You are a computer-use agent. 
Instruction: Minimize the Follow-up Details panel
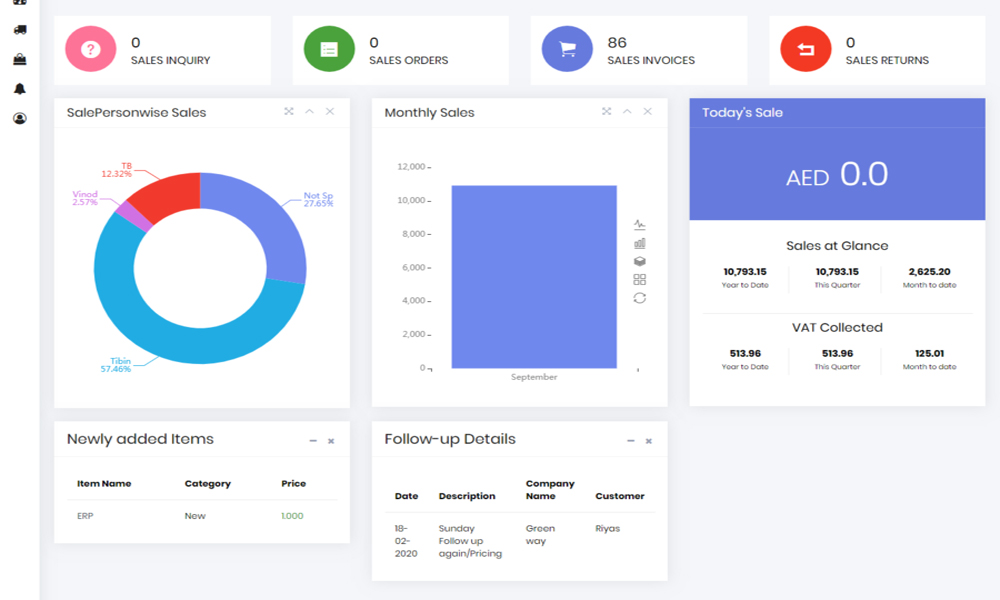point(631,441)
